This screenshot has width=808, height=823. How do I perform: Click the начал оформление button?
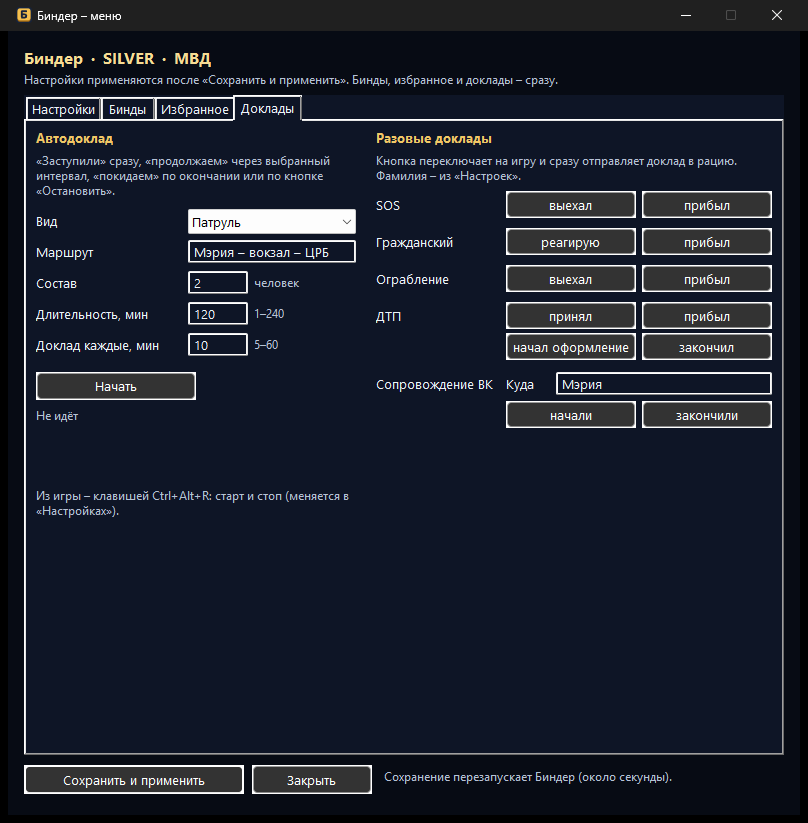pyautogui.click(x=571, y=347)
